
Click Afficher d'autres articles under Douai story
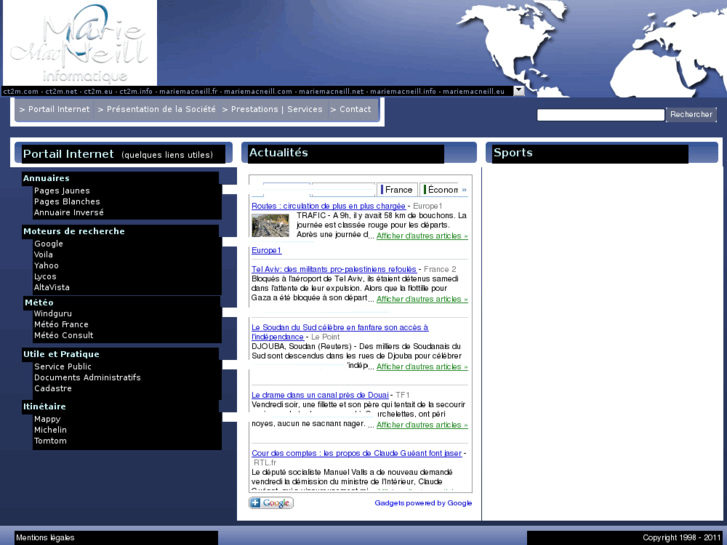point(422,425)
